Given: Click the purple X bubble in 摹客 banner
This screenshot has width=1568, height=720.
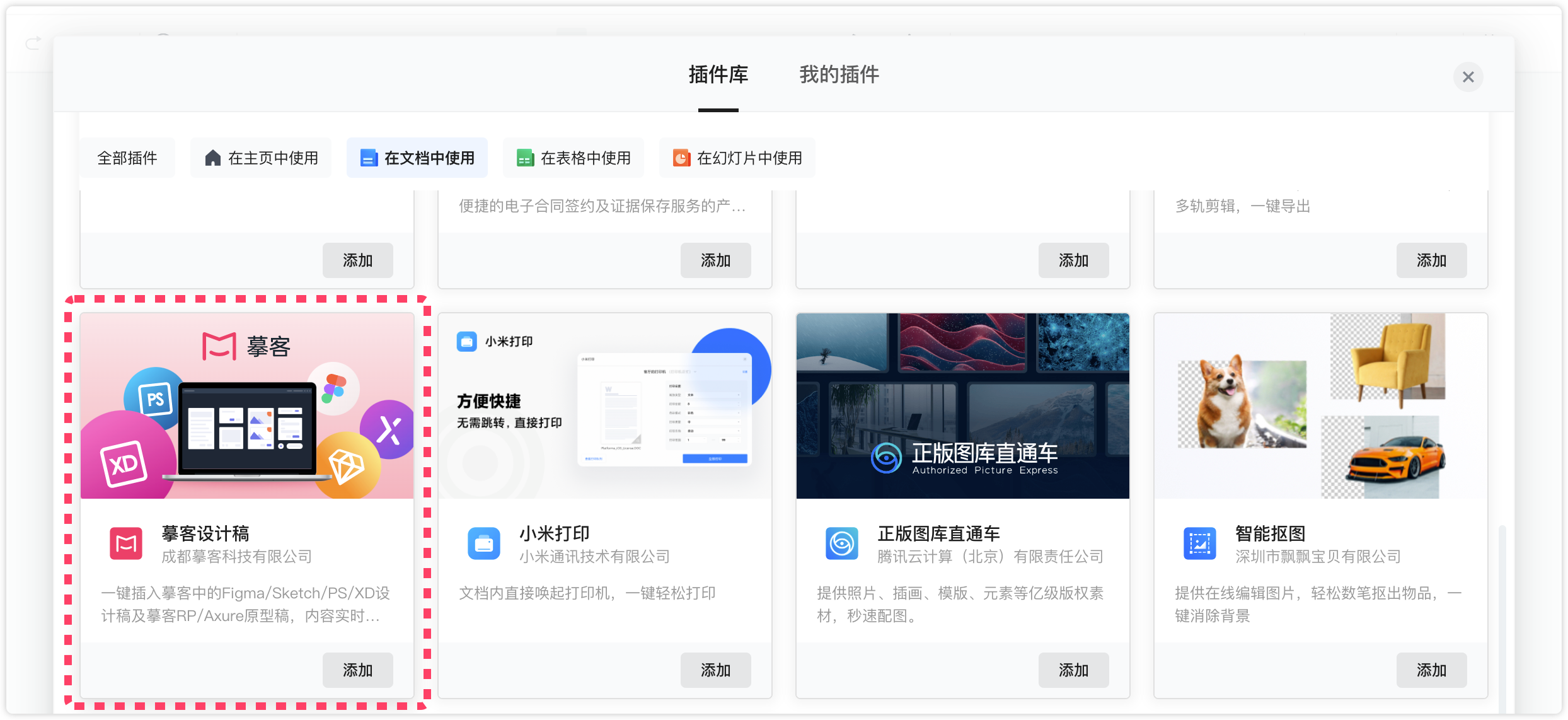Looking at the screenshot, I should coord(388,430).
